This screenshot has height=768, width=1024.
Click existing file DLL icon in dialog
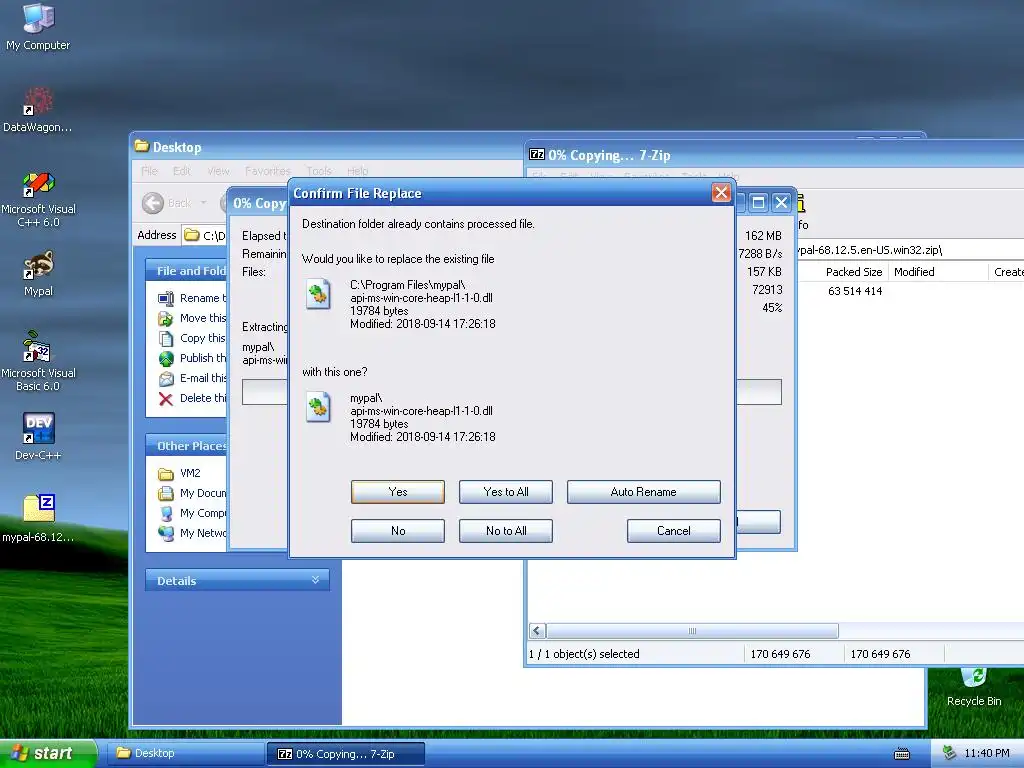tap(318, 294)
